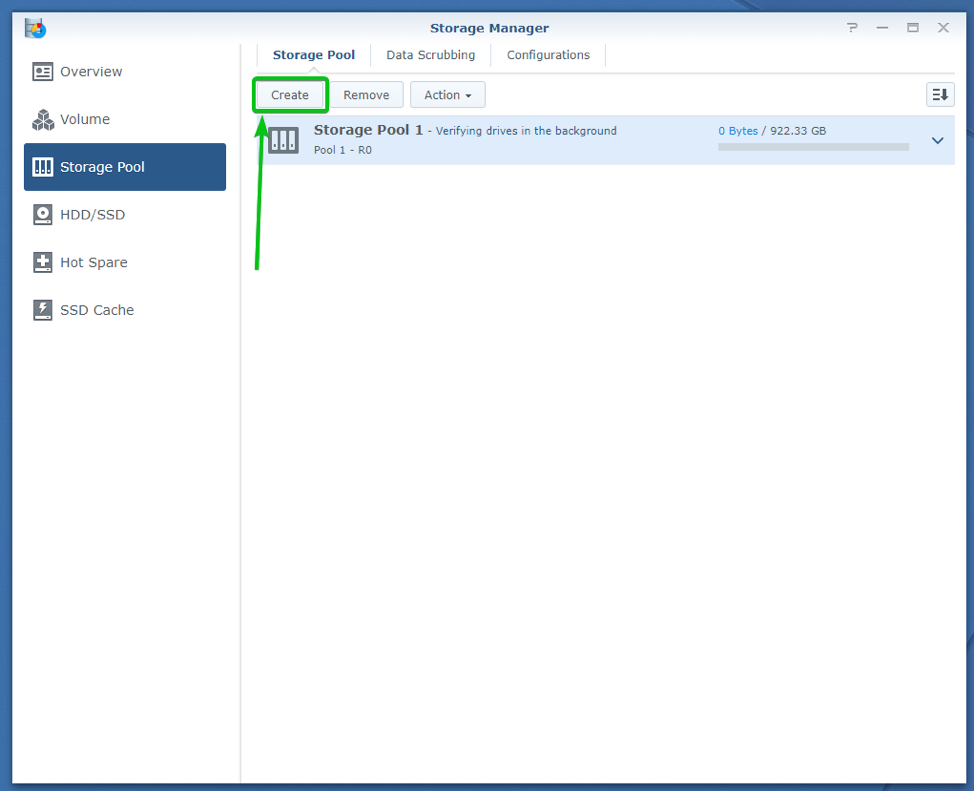Select the Storage Pool 1 row title
Viewport: 974px width, 791px height.
pyautogui.click(x=368, y=130)
